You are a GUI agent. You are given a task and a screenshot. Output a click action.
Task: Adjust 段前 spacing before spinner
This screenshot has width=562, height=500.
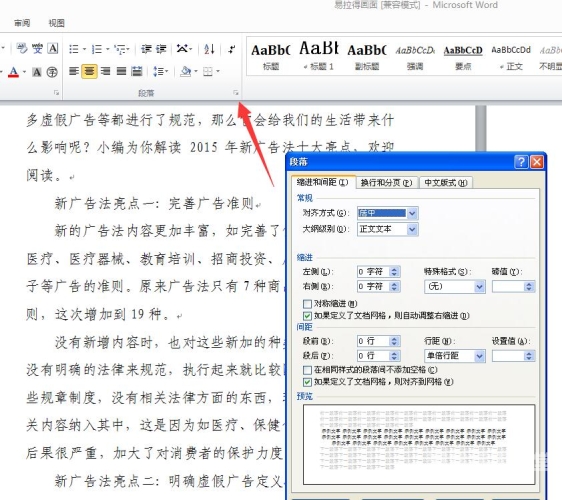(x=394, y=341)
